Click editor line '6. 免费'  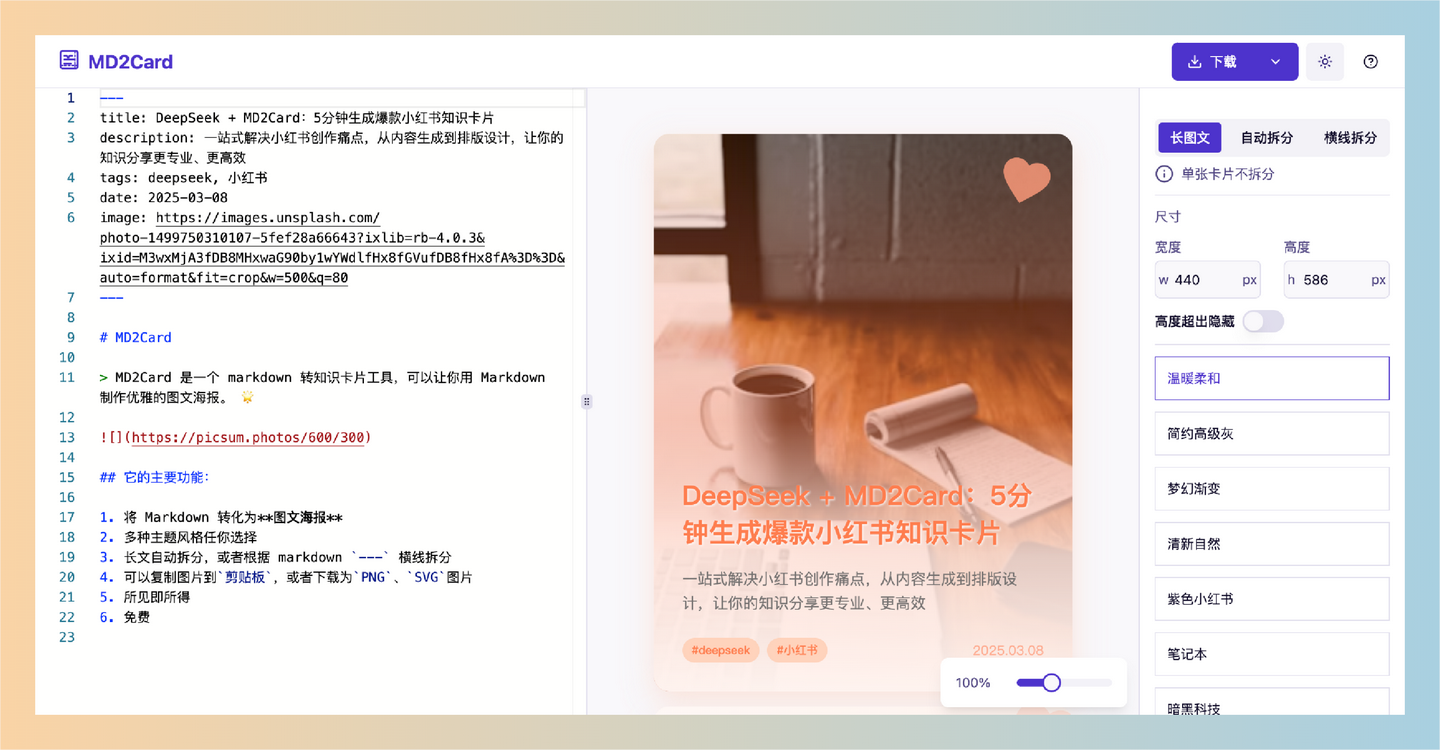(125, 617)
